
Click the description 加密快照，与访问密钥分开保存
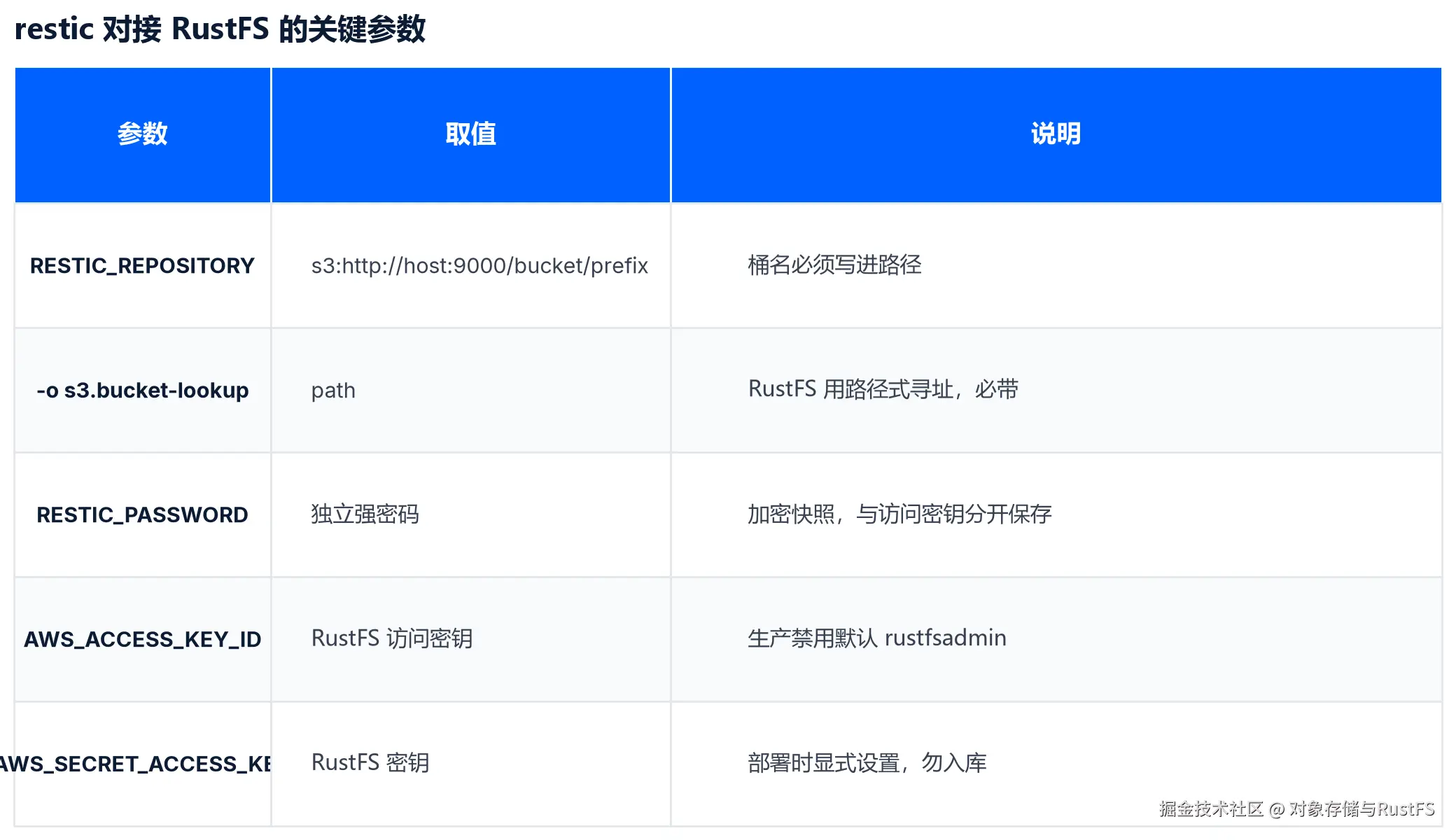[899, 514]
